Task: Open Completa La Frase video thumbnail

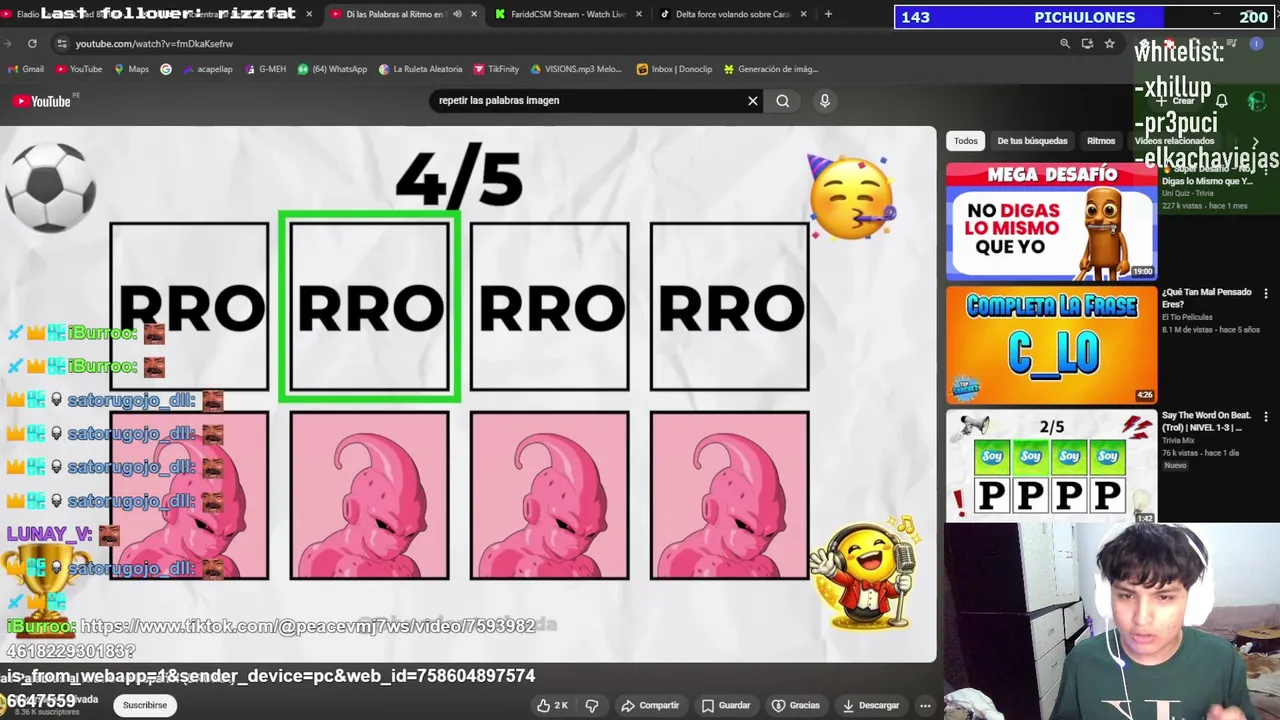Action: [x=1051, y=345]
